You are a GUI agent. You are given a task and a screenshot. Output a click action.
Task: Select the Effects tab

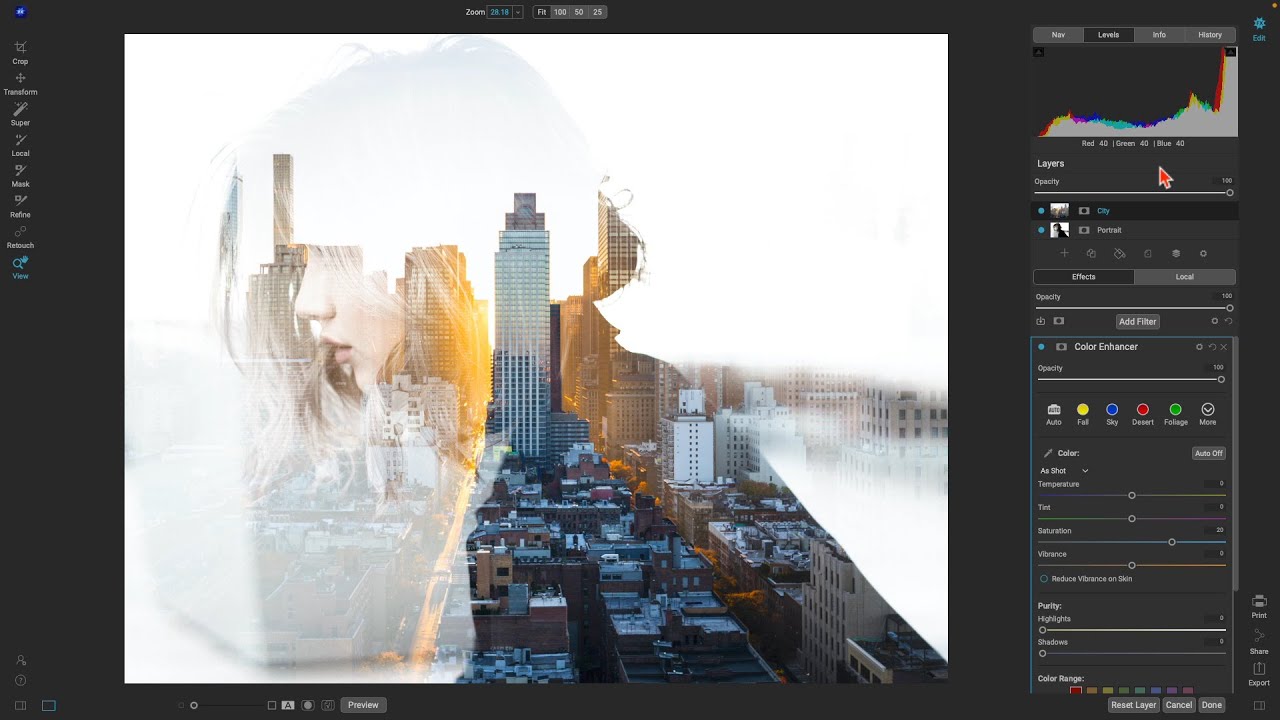(1084, 277)
